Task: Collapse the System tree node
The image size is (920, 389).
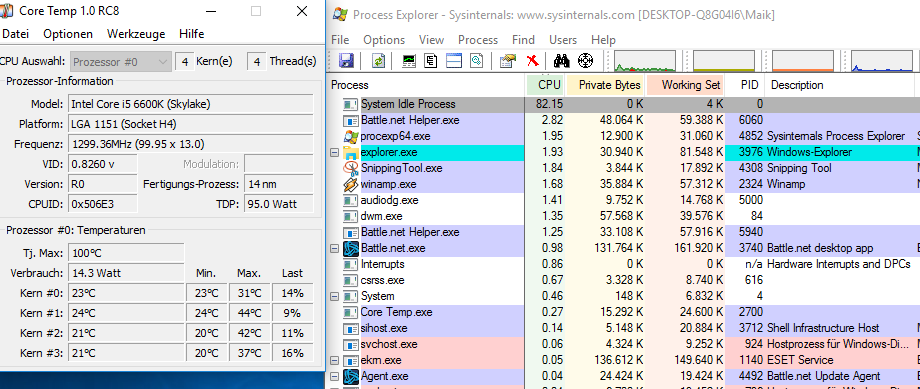Action: tap(335, 296)
